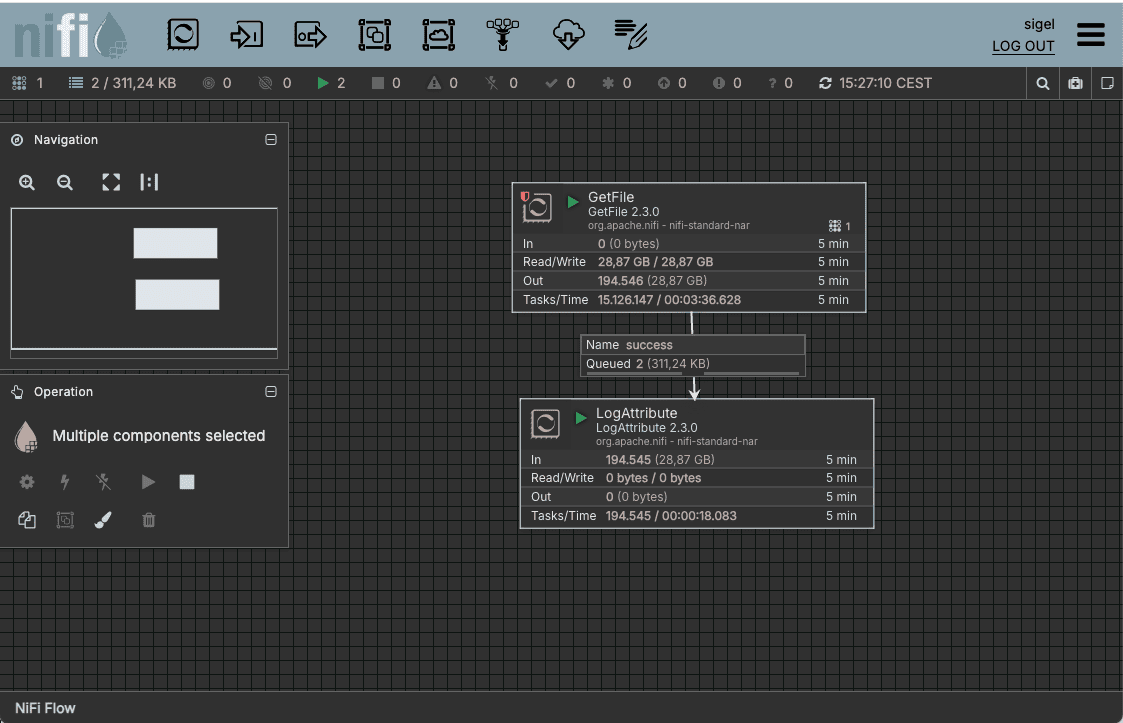Stop the selected components in Operation panel
Screen dimensions: 1123x723
point(186,482)
